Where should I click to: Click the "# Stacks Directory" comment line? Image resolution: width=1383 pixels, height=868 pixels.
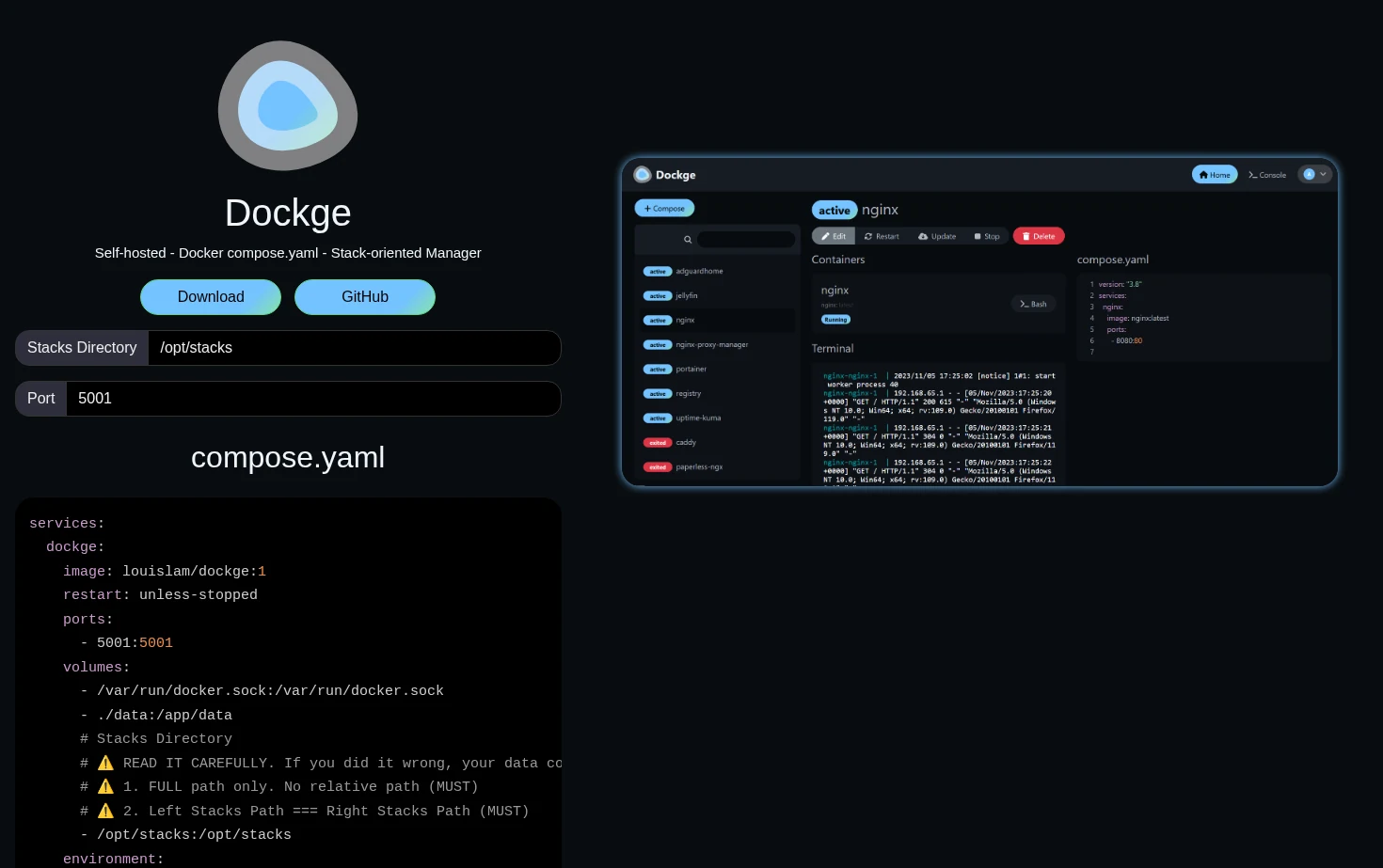point(156,739)
